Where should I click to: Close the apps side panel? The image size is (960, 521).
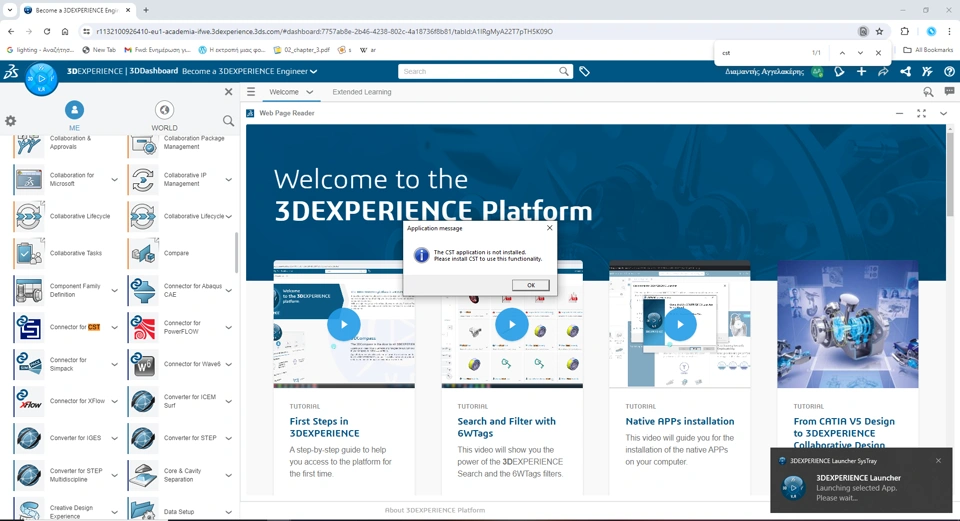click(228, 92)
